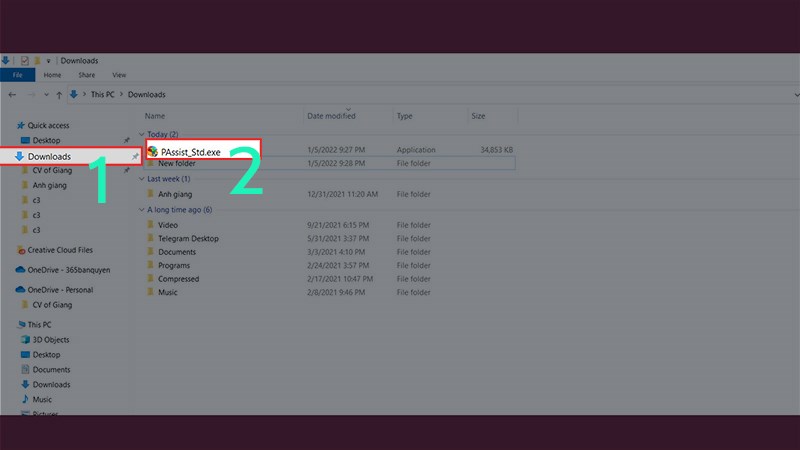
Task: Open pinned CV of Giang under Quick access
Action: 52,170
